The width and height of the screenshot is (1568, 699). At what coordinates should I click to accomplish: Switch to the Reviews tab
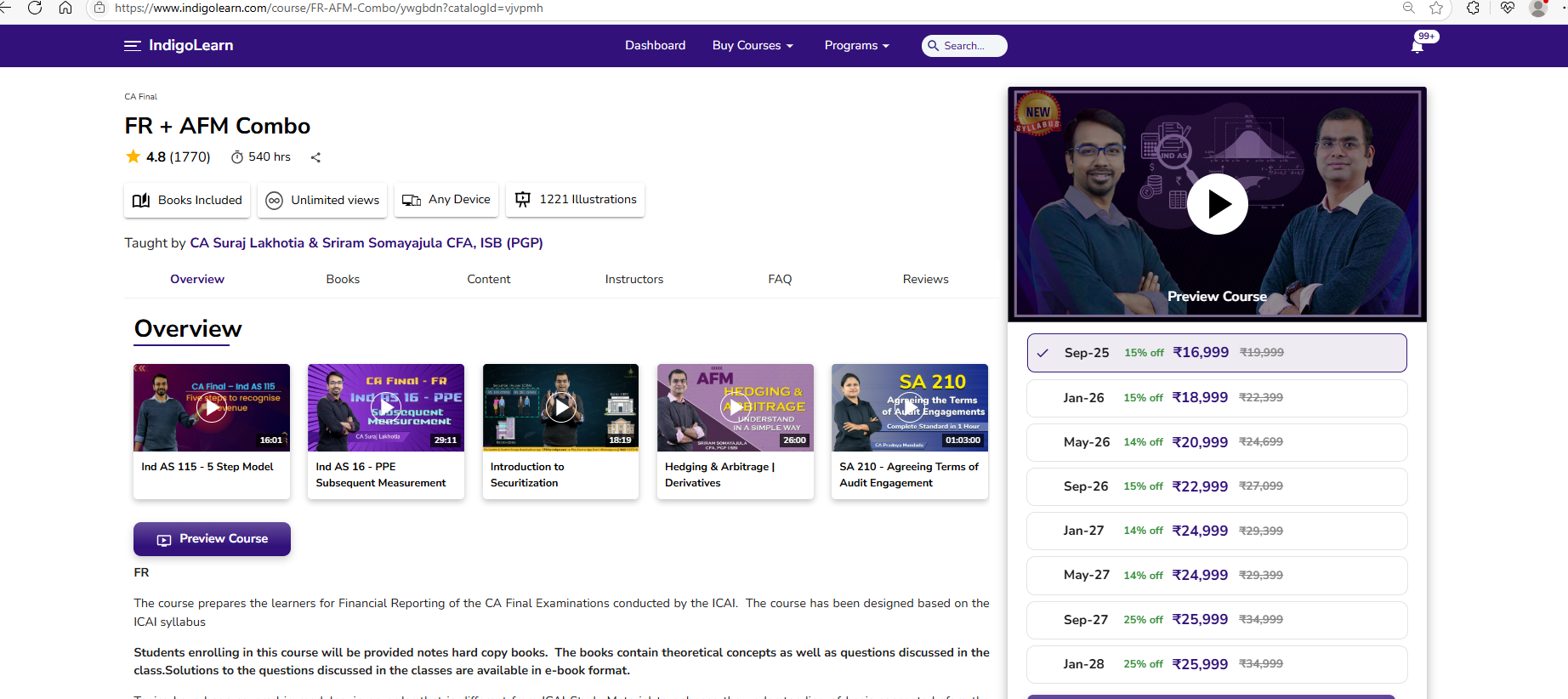(925, 280)
